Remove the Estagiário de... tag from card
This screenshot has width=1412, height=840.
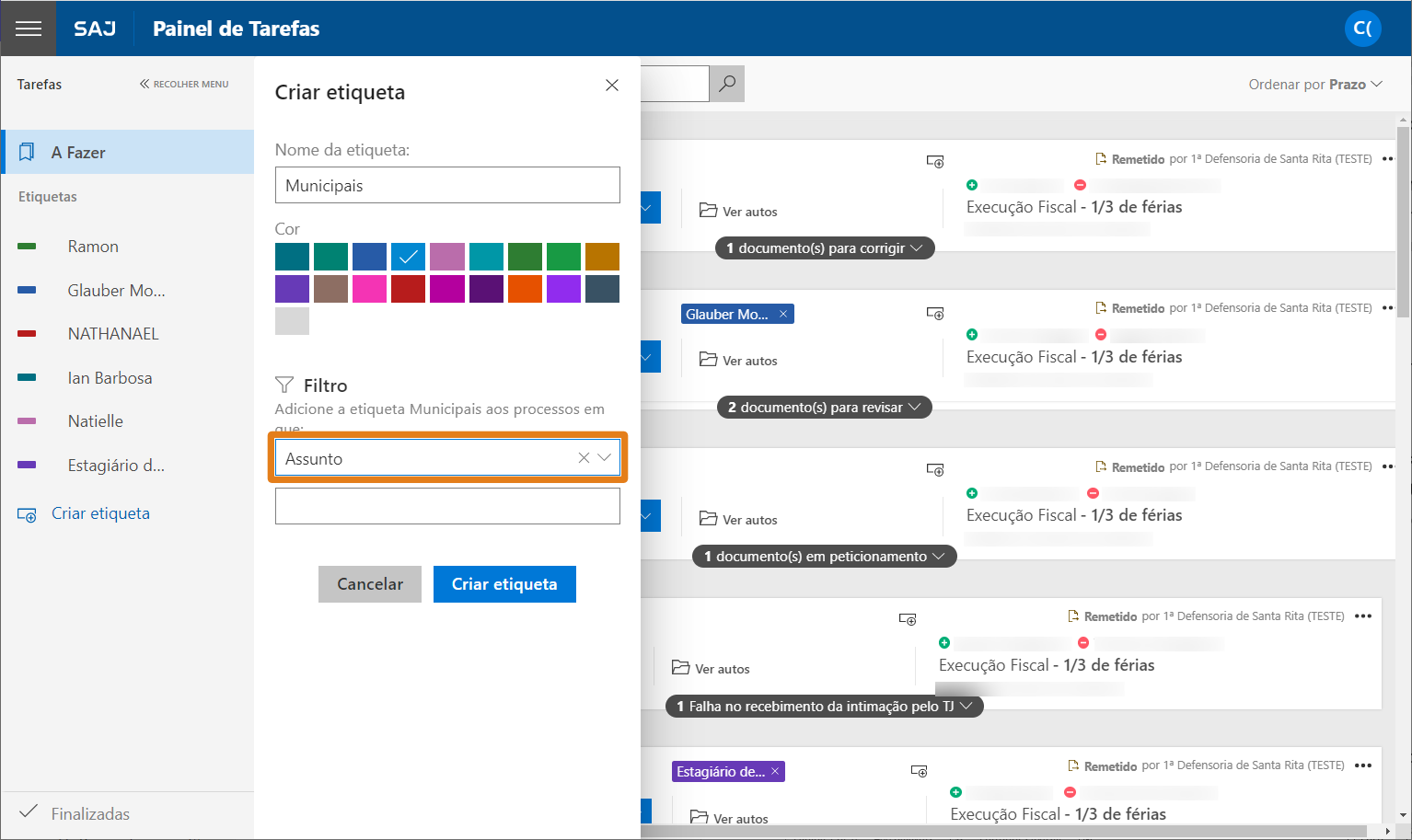(x=775, y=771)
